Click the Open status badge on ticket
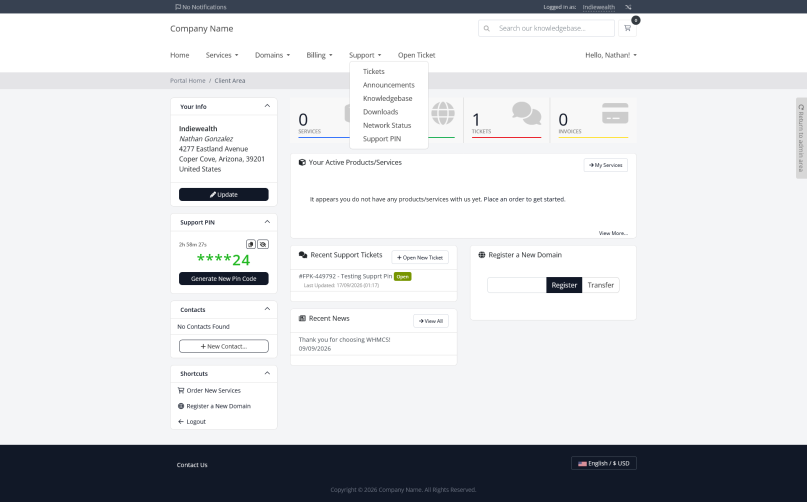This screenshot has width=807, height=502. click(402, 276)
